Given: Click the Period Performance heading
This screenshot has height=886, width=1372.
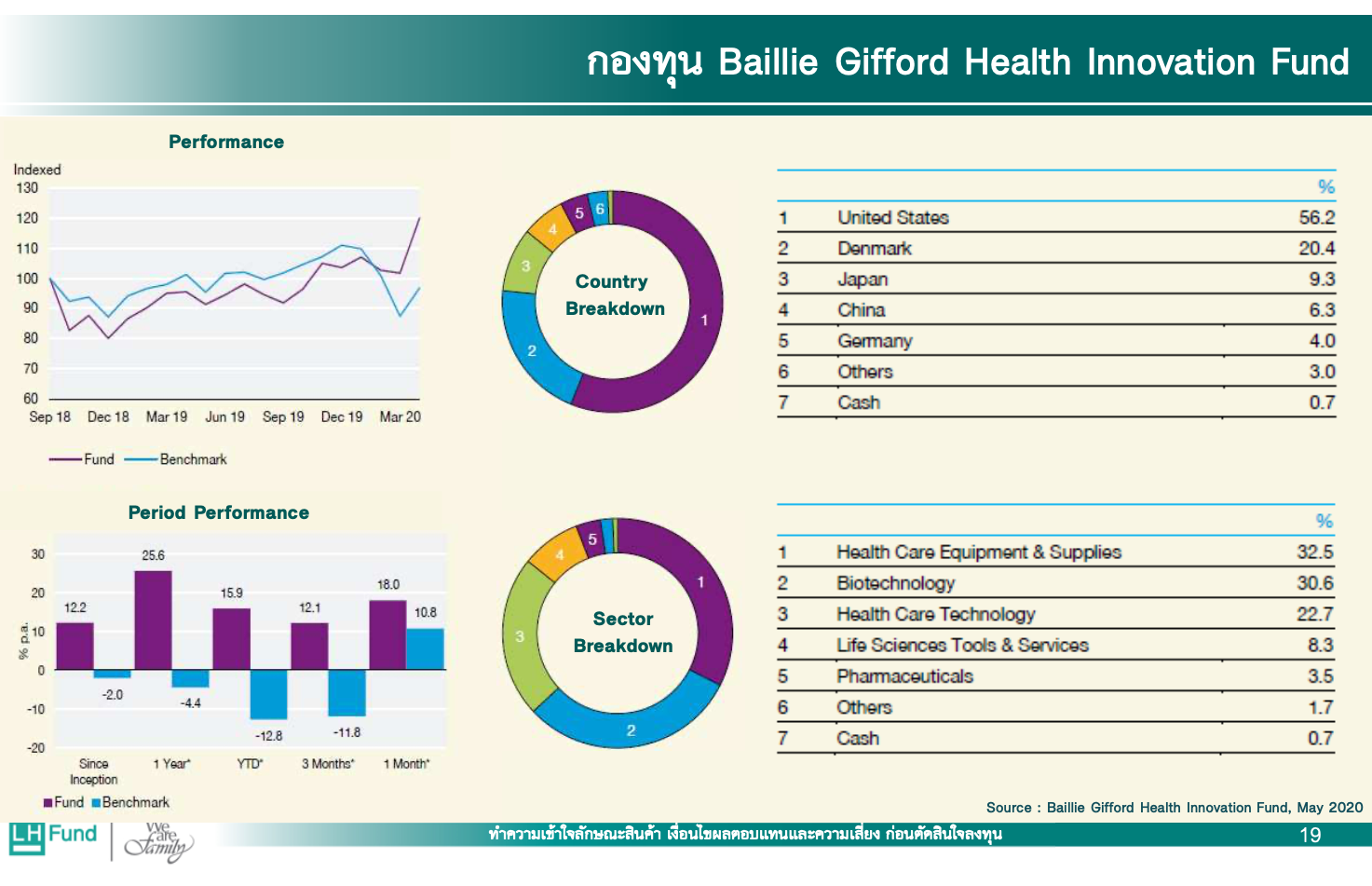Looking at the screenshot, I should pos(219,513).
